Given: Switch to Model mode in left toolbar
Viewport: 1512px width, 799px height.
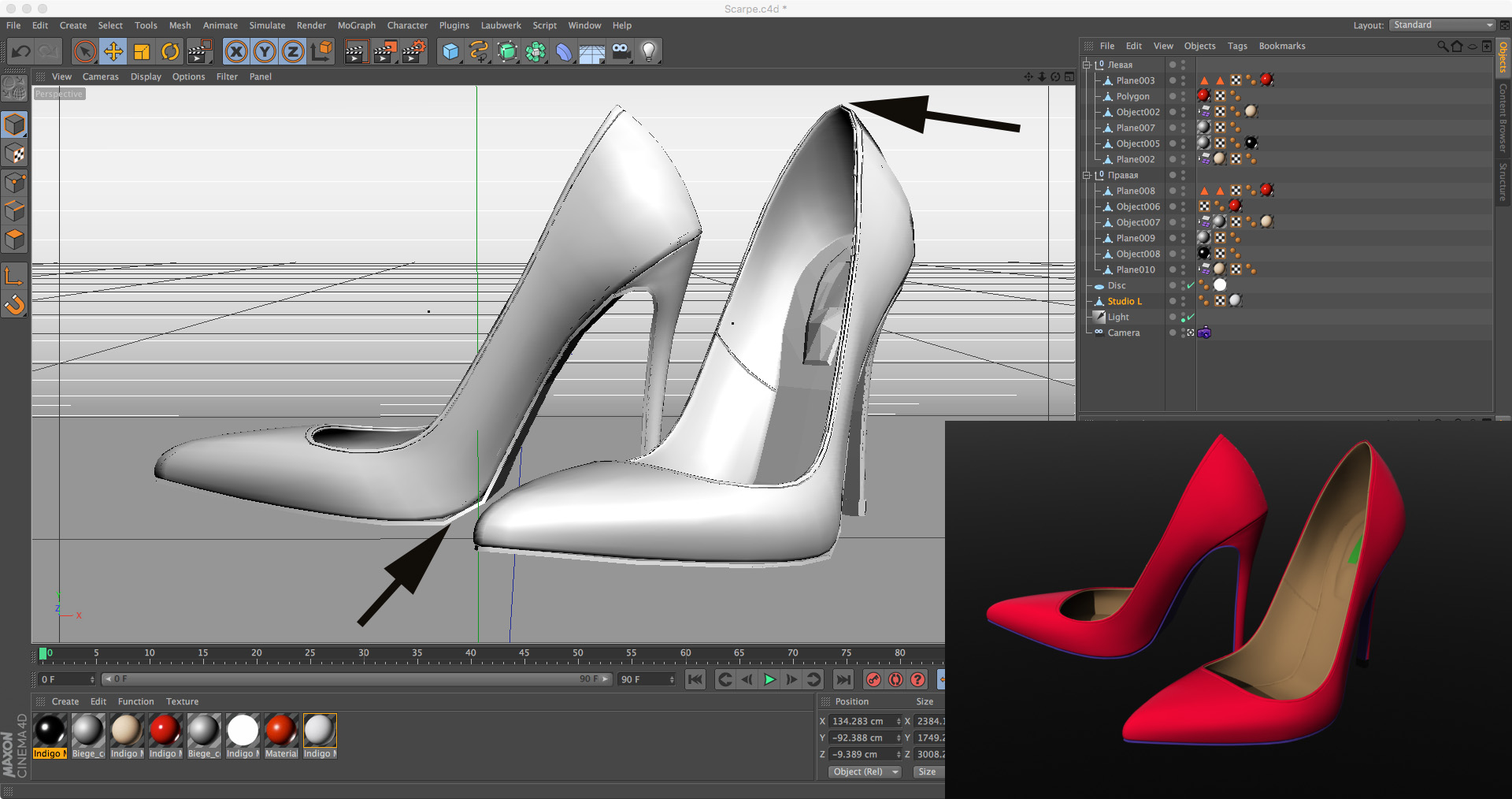Looking at the screenshot, I should pyautogui.click(x=14, y=124).
